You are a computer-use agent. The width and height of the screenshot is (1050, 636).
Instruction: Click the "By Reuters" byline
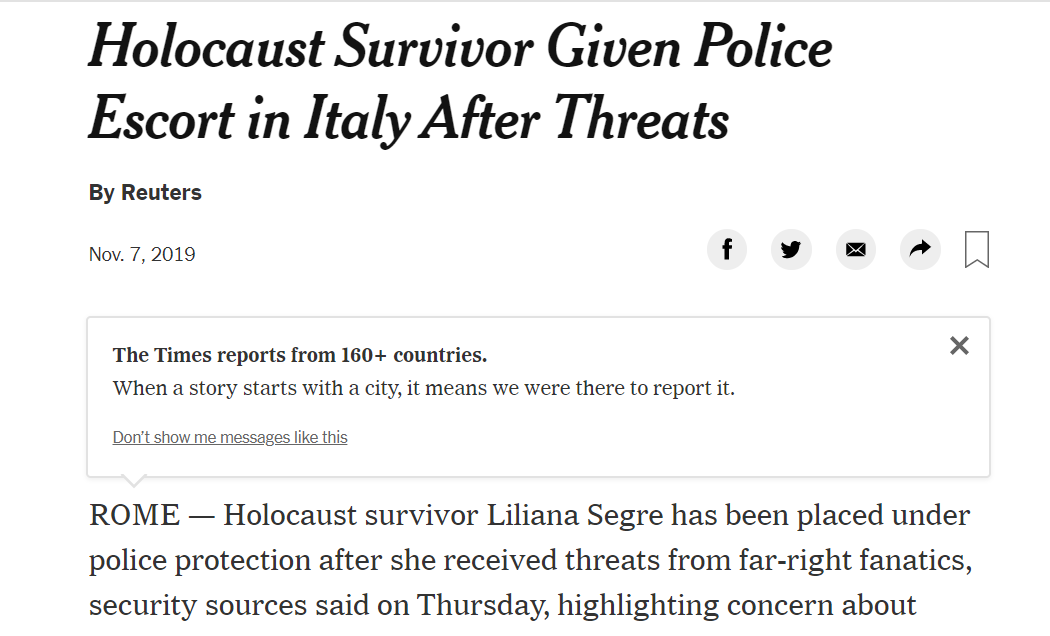tap(145, 193)
